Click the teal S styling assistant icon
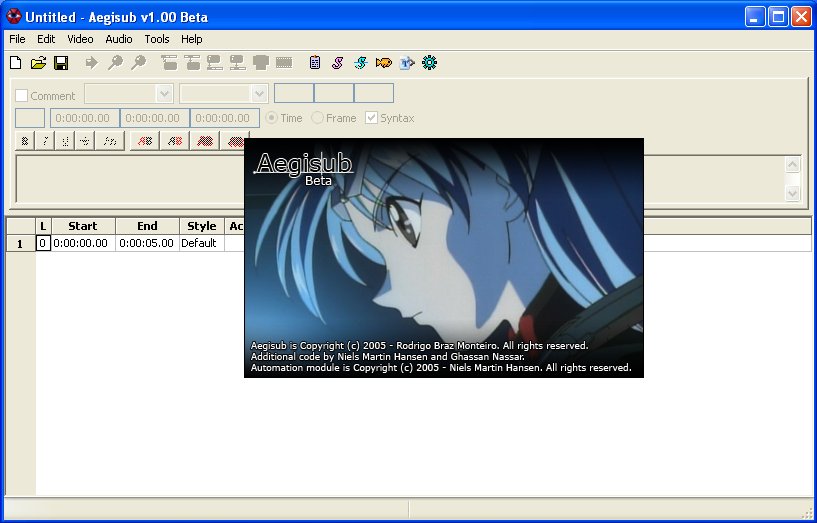Screen dimensions: 817x523 pos(360,63)
